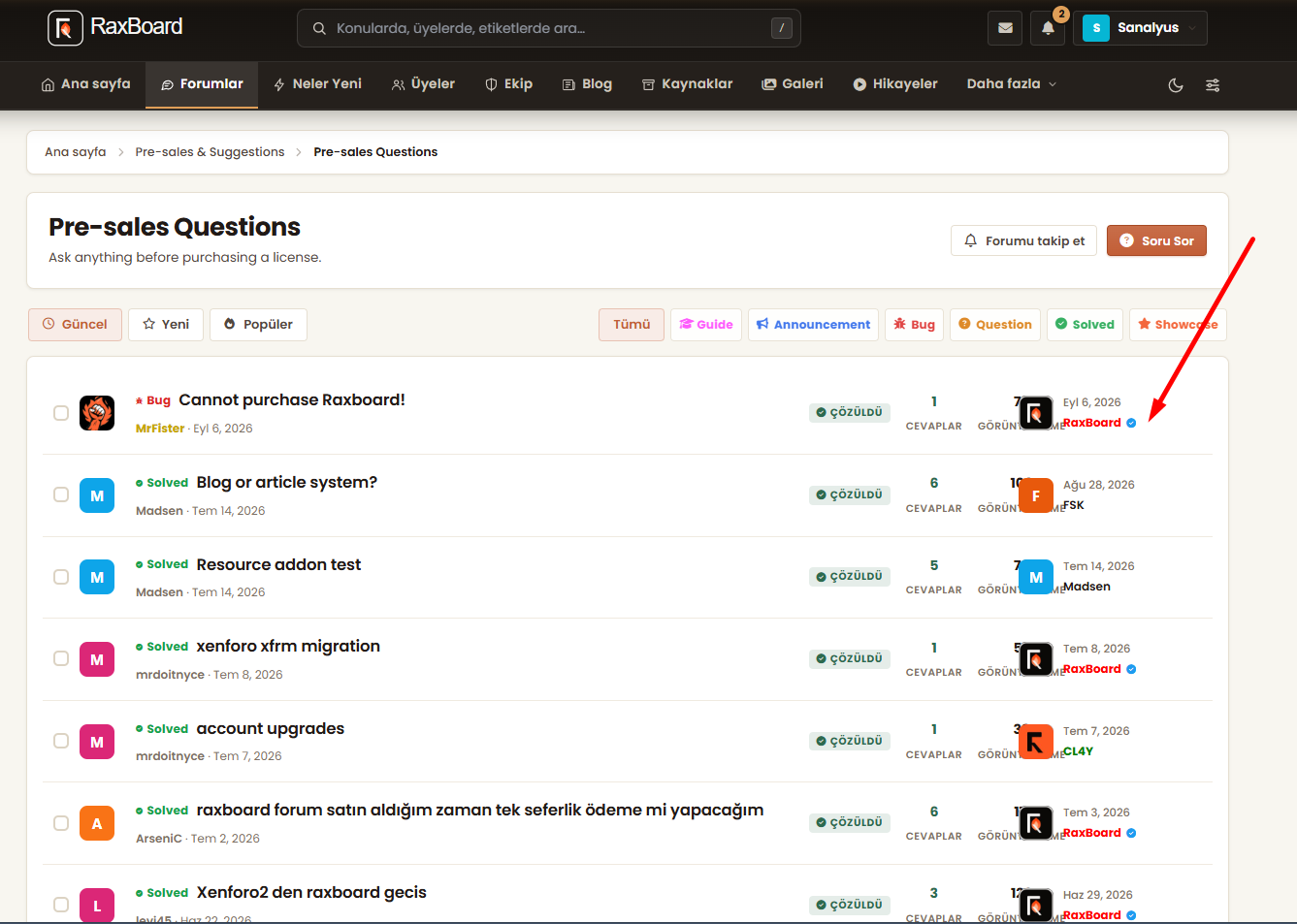
Task: Click the F avatar of last poster FSK
Action: (x=1036, y=495)
